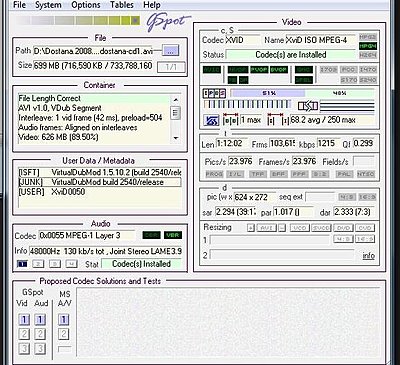Click the keyframe interval icon
The height and width of the screenshot is (365, 400).
click(x=278, y=120)
